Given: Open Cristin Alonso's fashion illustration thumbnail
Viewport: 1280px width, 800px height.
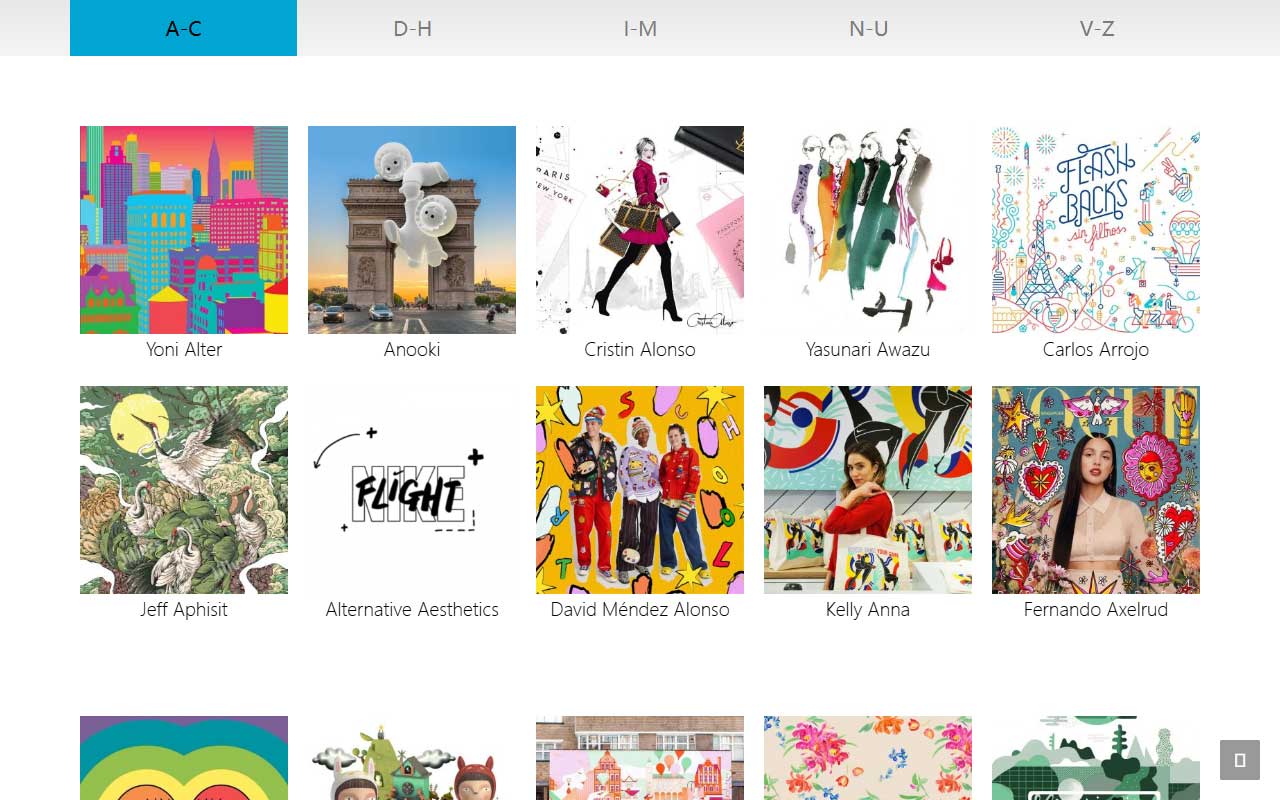Looking at the screenshot, I should point(640,230).
